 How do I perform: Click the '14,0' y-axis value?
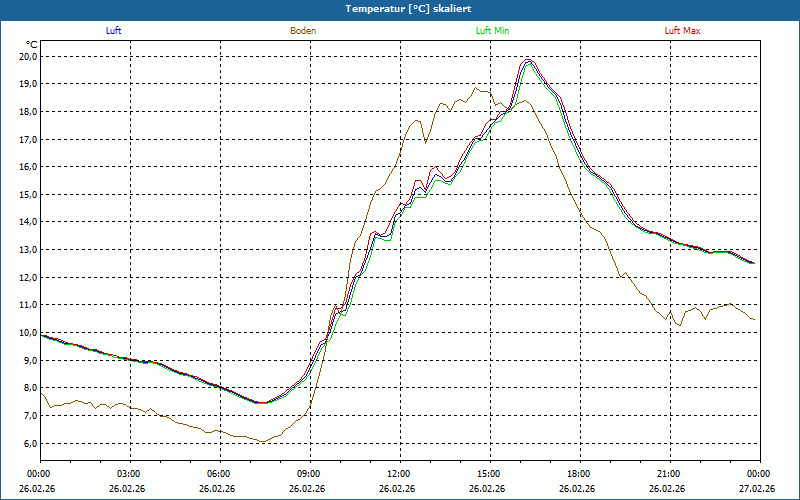tap(28, 222)
